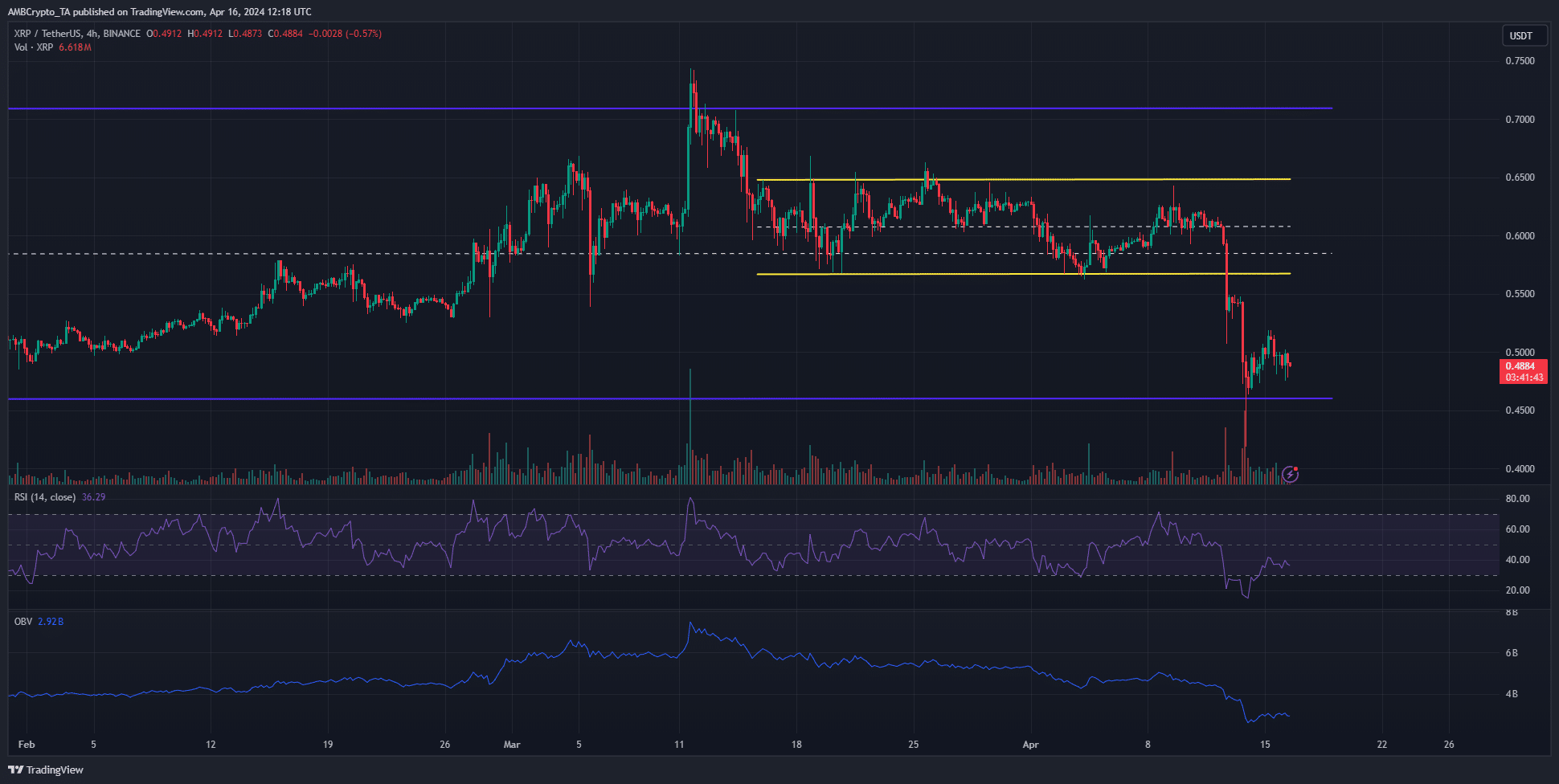Click the TradingView logo
1559x784 pixels.
[47, 770]
